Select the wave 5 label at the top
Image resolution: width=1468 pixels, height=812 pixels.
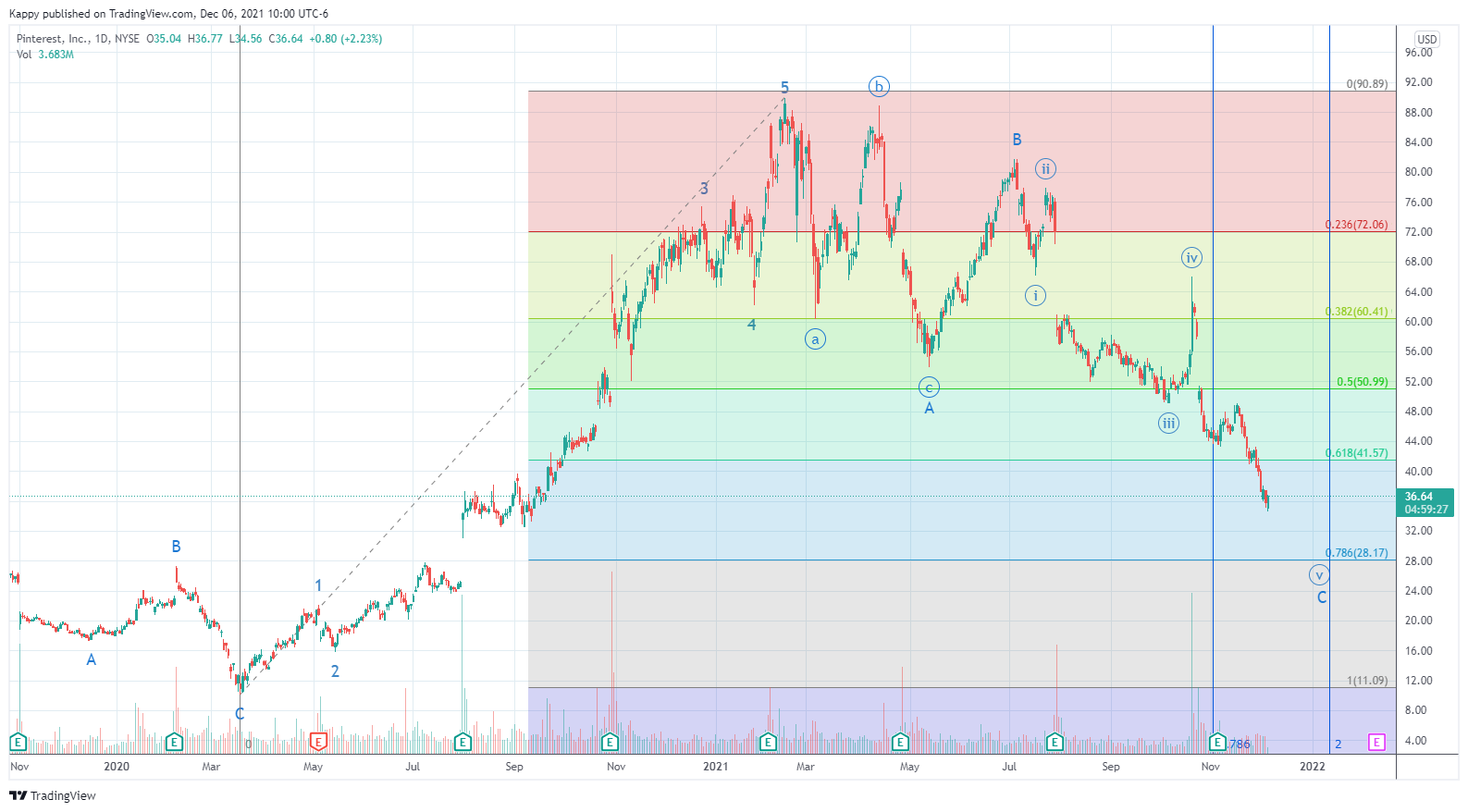(x=784, y=88)
